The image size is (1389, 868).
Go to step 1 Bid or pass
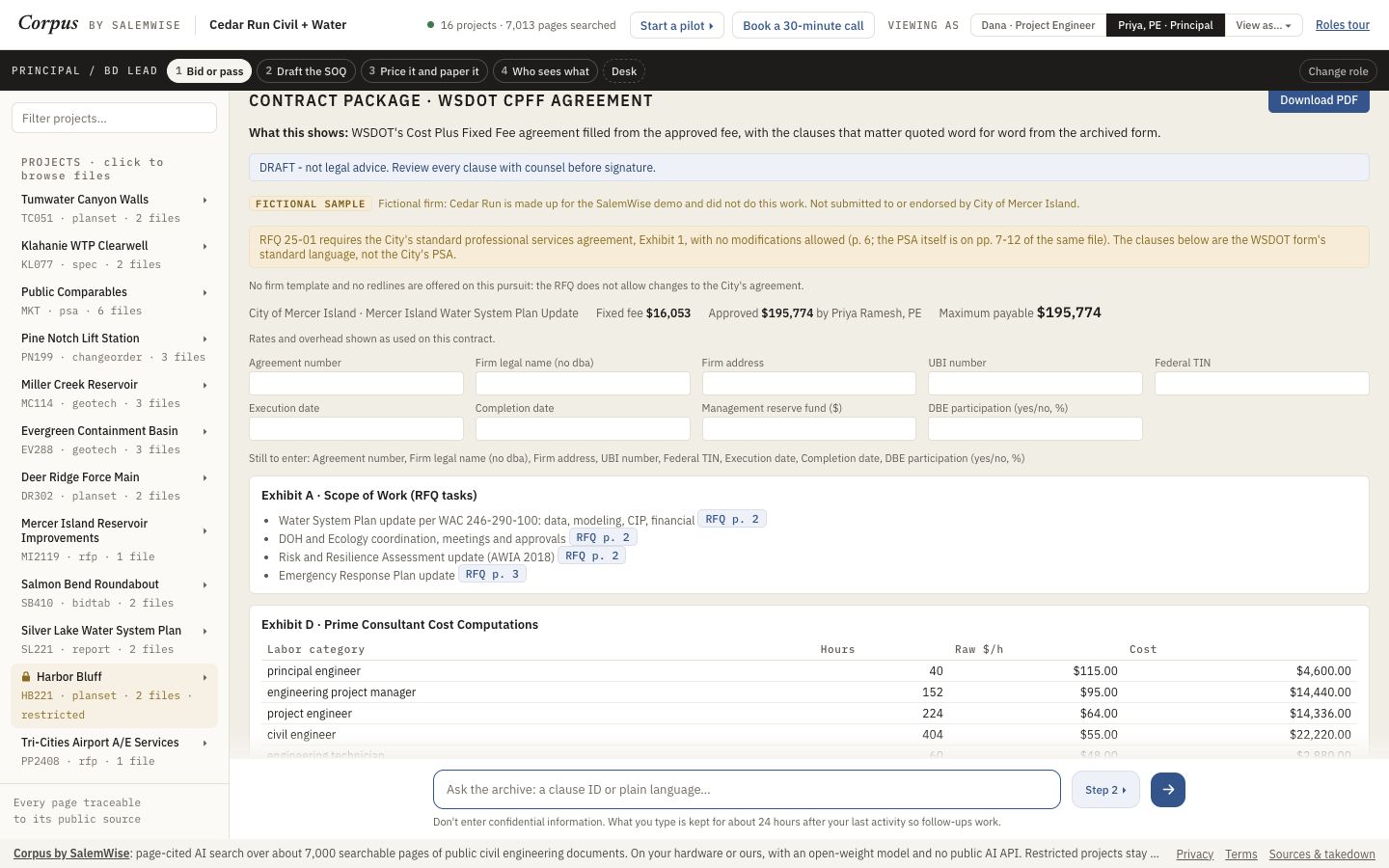pyautogui.click(x=209, y=71)
